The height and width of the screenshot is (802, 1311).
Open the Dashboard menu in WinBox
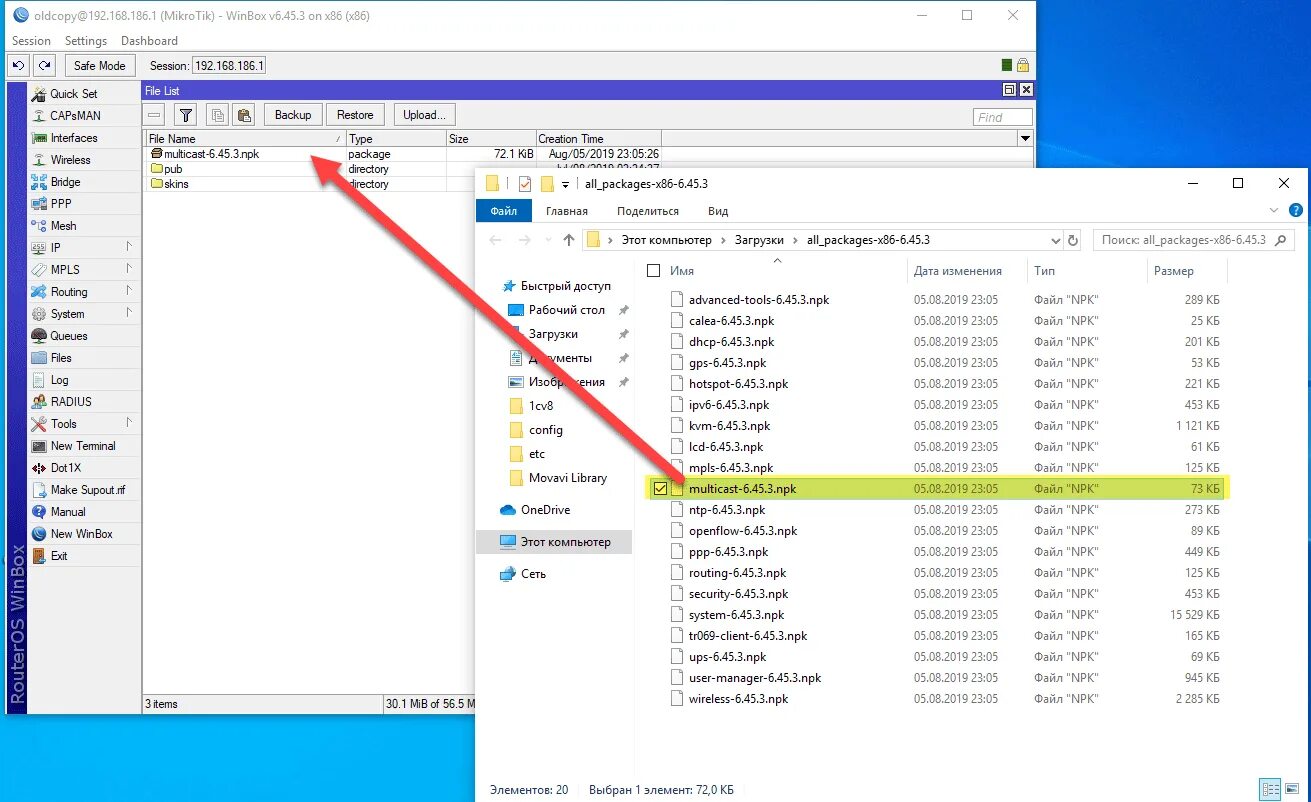(x=149, y=41)
